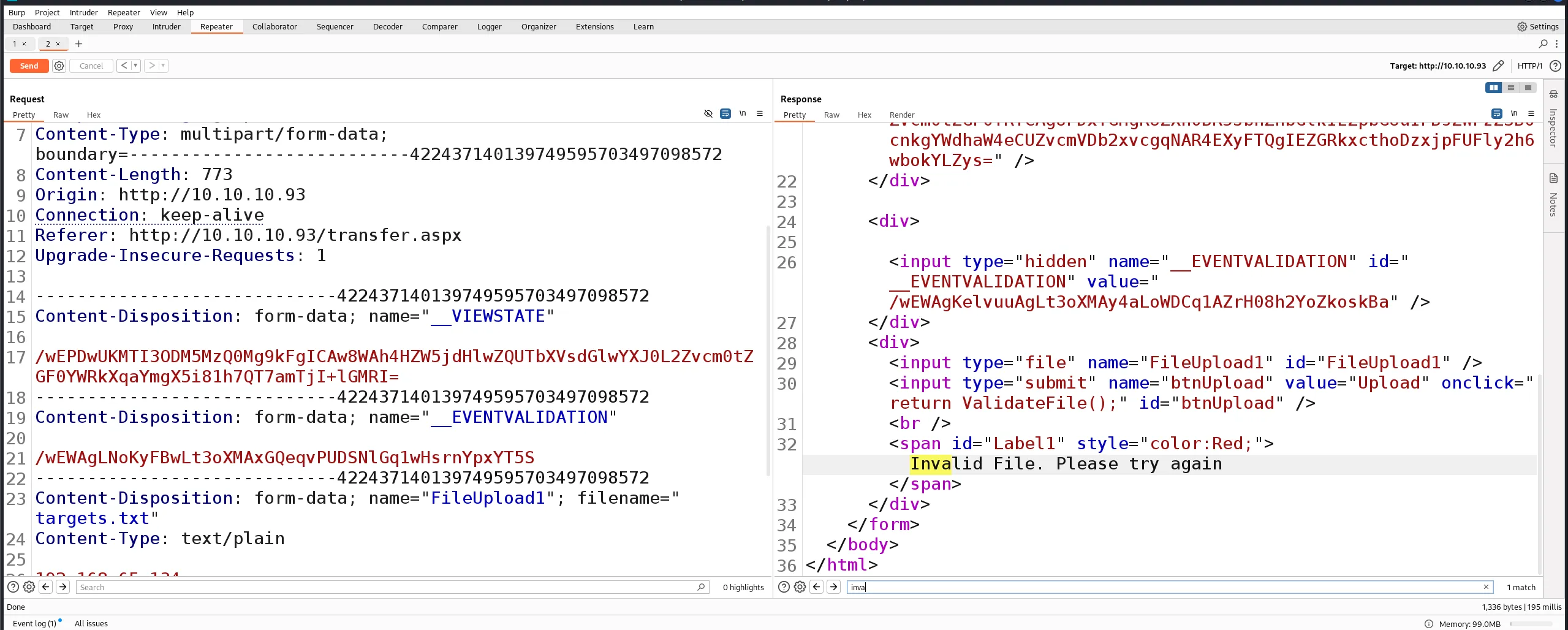Toggle hidden-character eye icon in request pane
The image size is (1568, 630).
click(x=708, y=113)
